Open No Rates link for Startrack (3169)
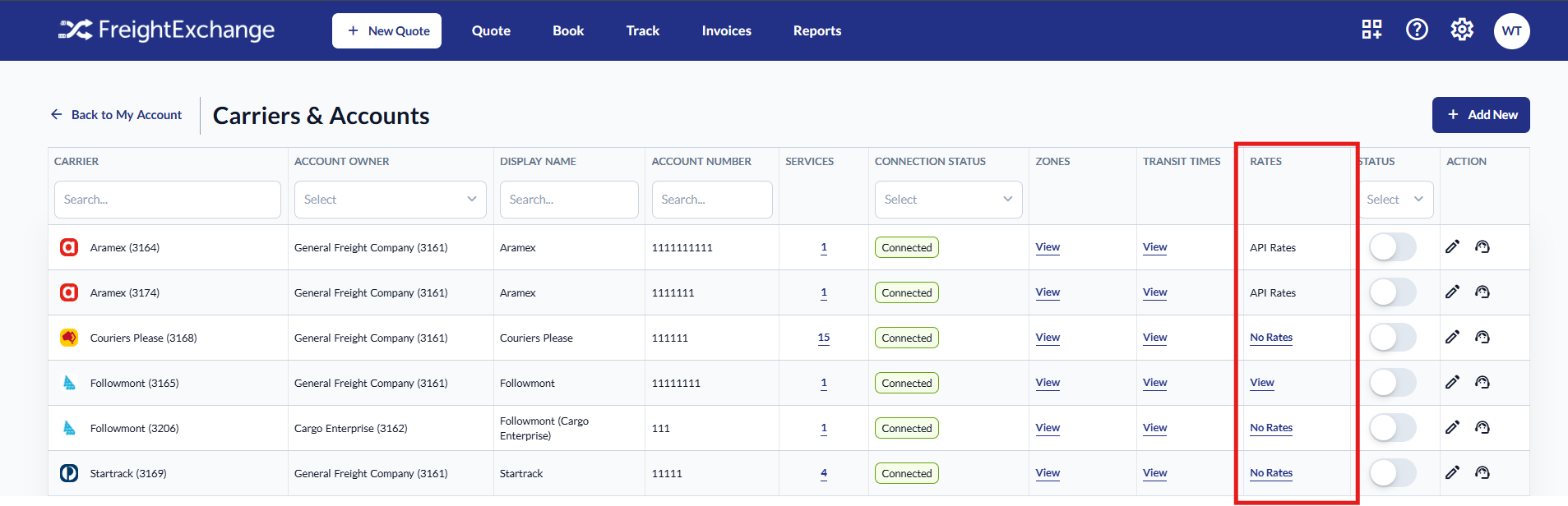Image resolution: width=1568 pixels, height=506 pixels. coord(1271,473)
